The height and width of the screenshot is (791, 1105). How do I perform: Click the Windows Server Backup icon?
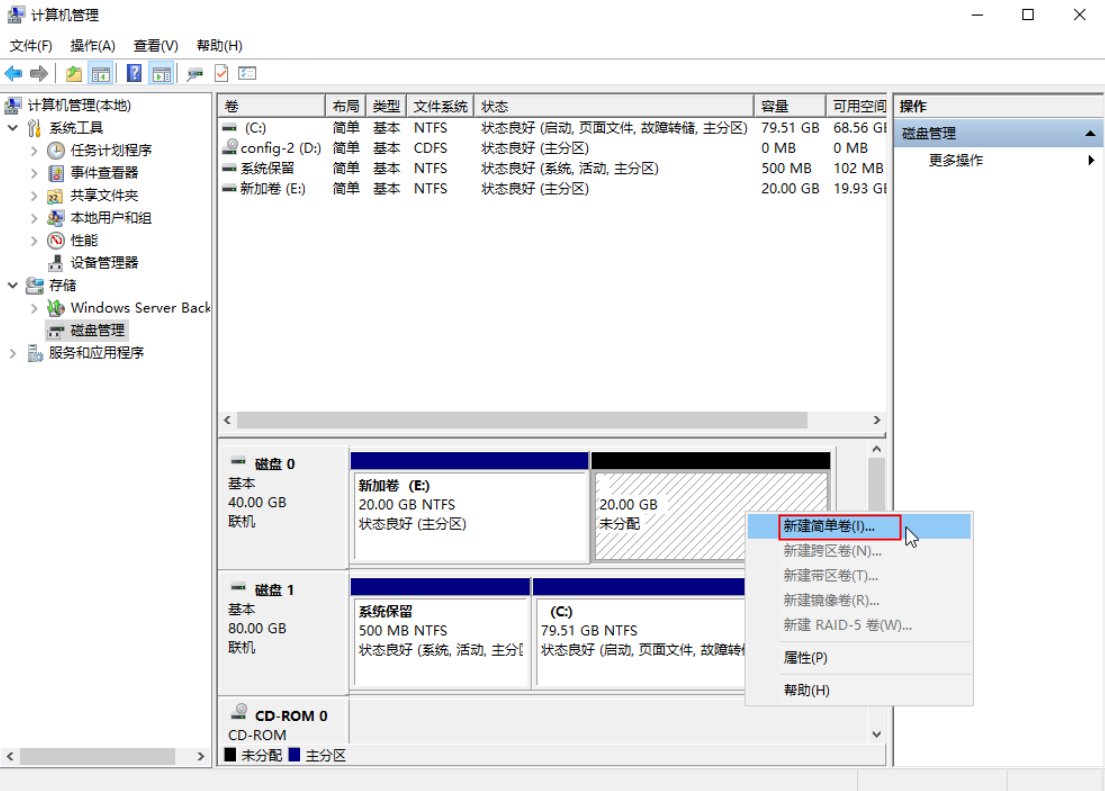coord(56,308)
